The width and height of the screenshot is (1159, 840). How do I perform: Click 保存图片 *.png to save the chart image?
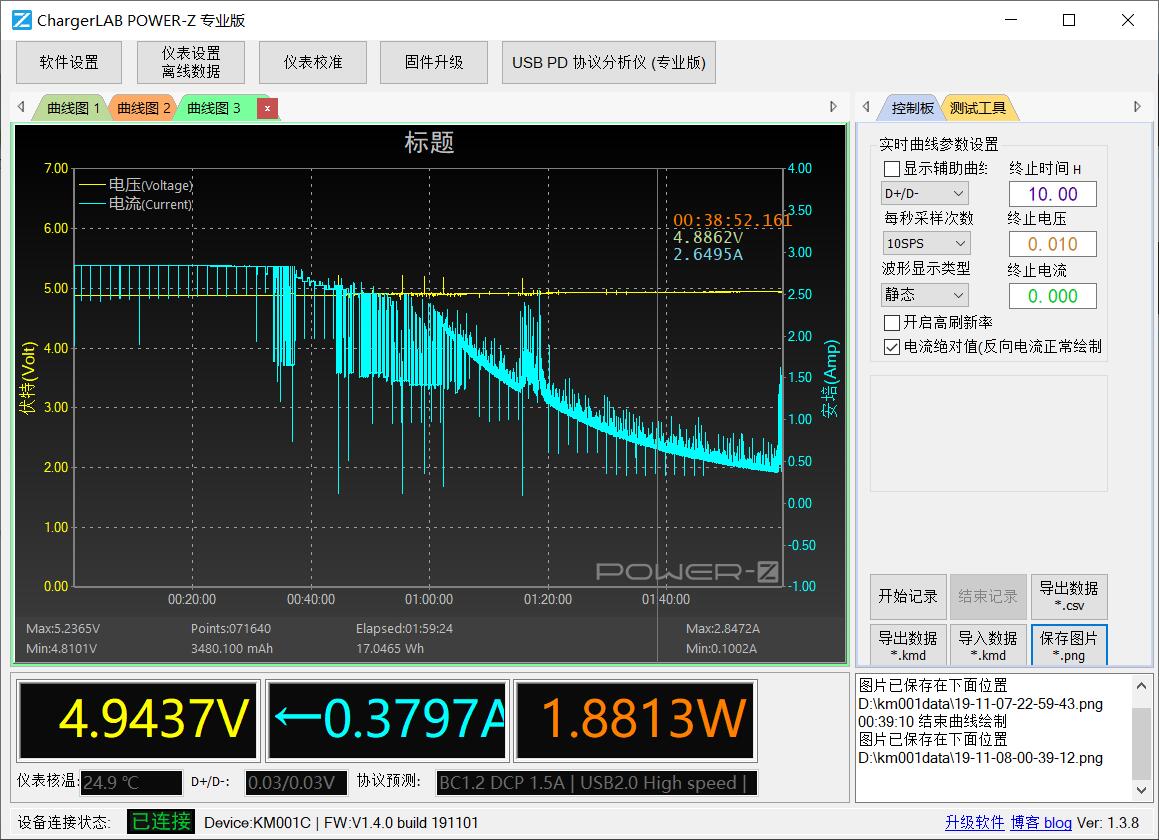point(1068,645)
